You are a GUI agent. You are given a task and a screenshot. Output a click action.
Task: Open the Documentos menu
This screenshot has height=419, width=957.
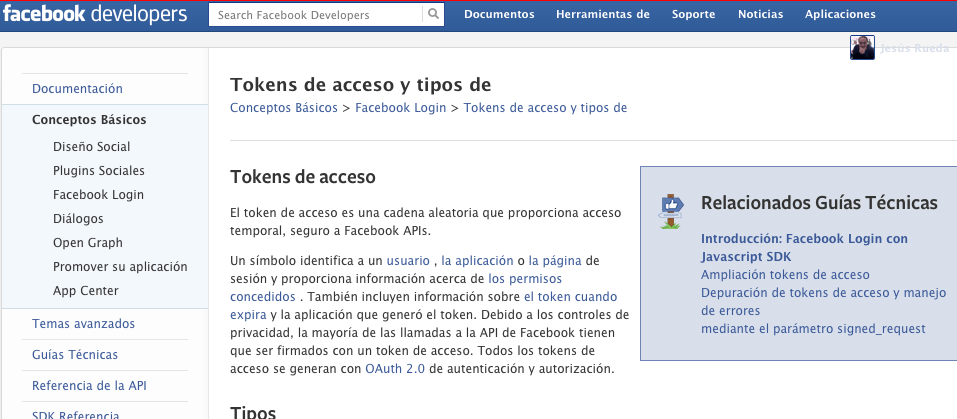[x=499, y=14]
